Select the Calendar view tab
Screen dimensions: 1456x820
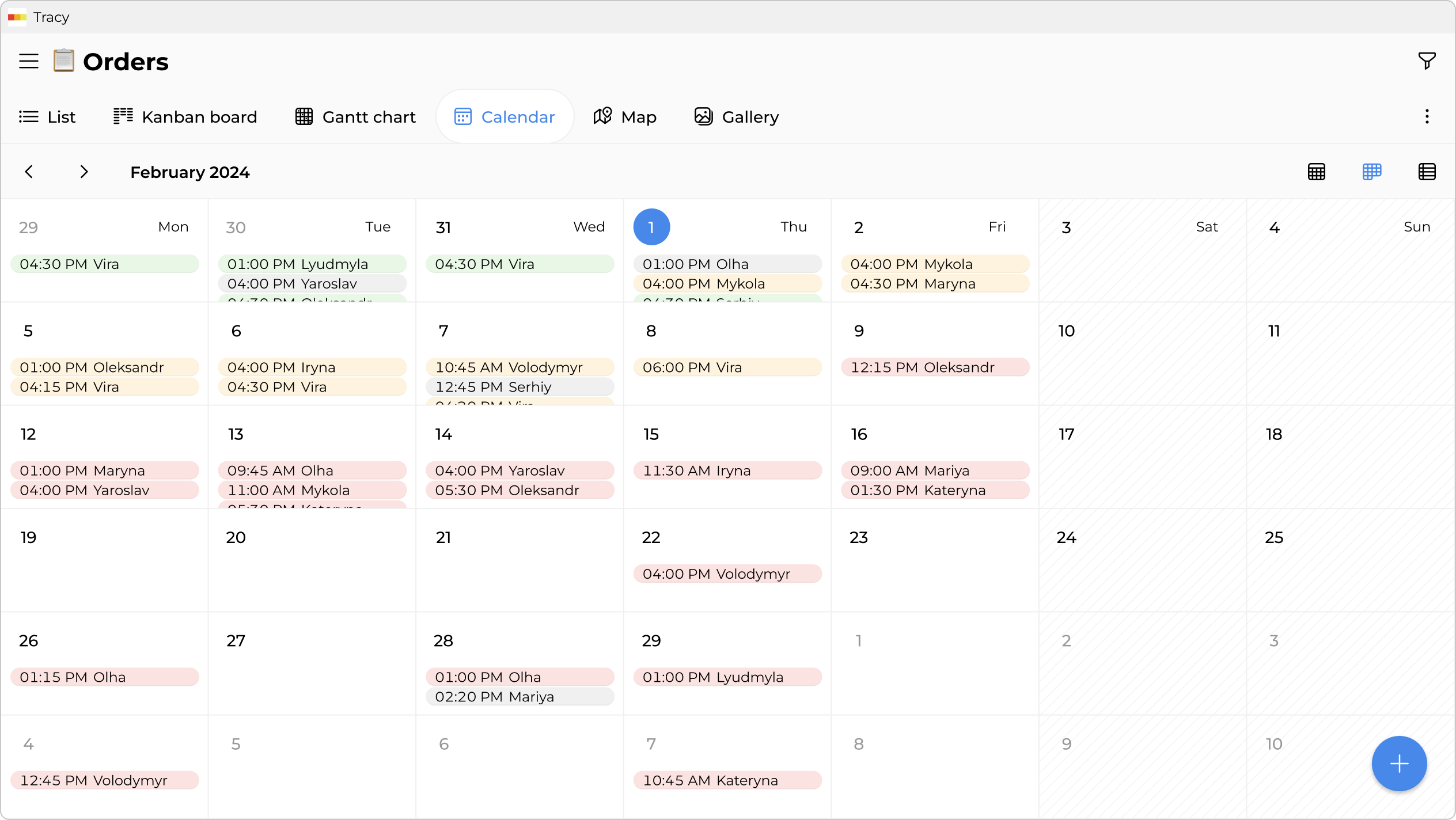click(505, 116)
